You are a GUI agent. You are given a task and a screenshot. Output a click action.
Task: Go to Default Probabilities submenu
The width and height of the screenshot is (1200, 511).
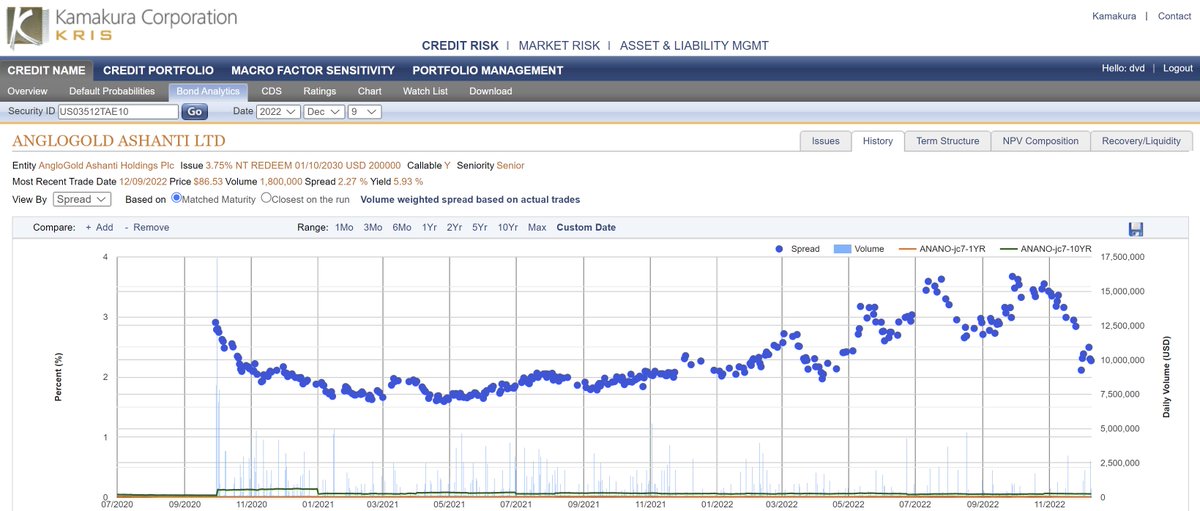pyautogui.click(x=112, y=91)
